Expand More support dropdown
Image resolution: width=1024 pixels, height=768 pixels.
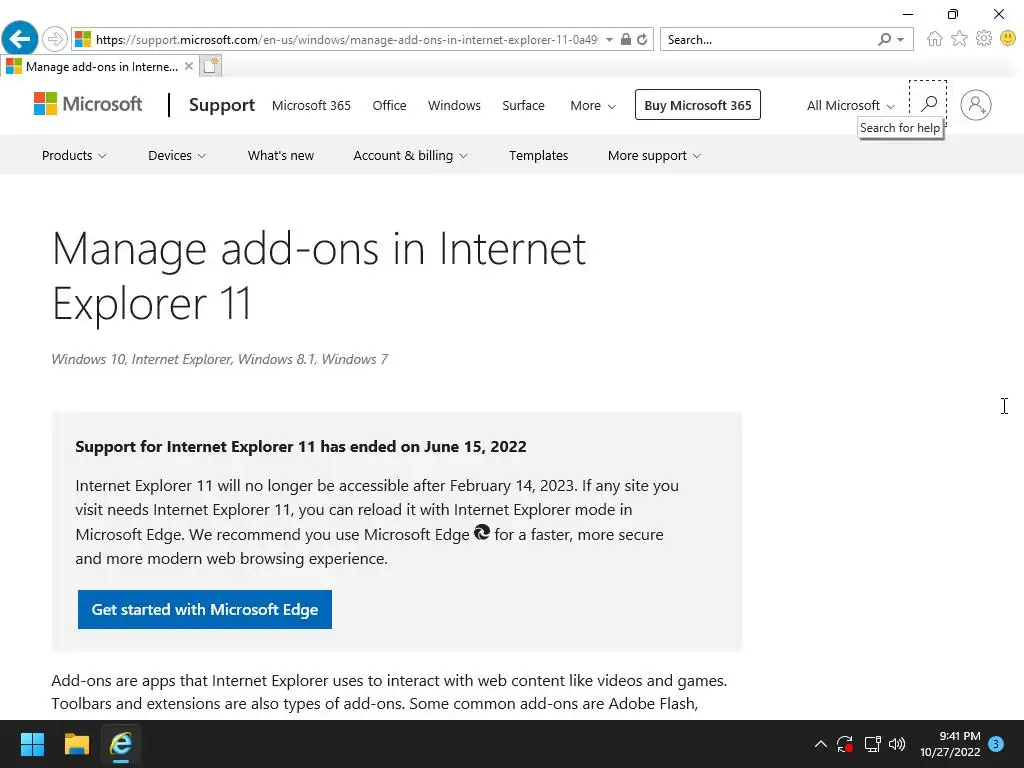(x=654, y=155)
